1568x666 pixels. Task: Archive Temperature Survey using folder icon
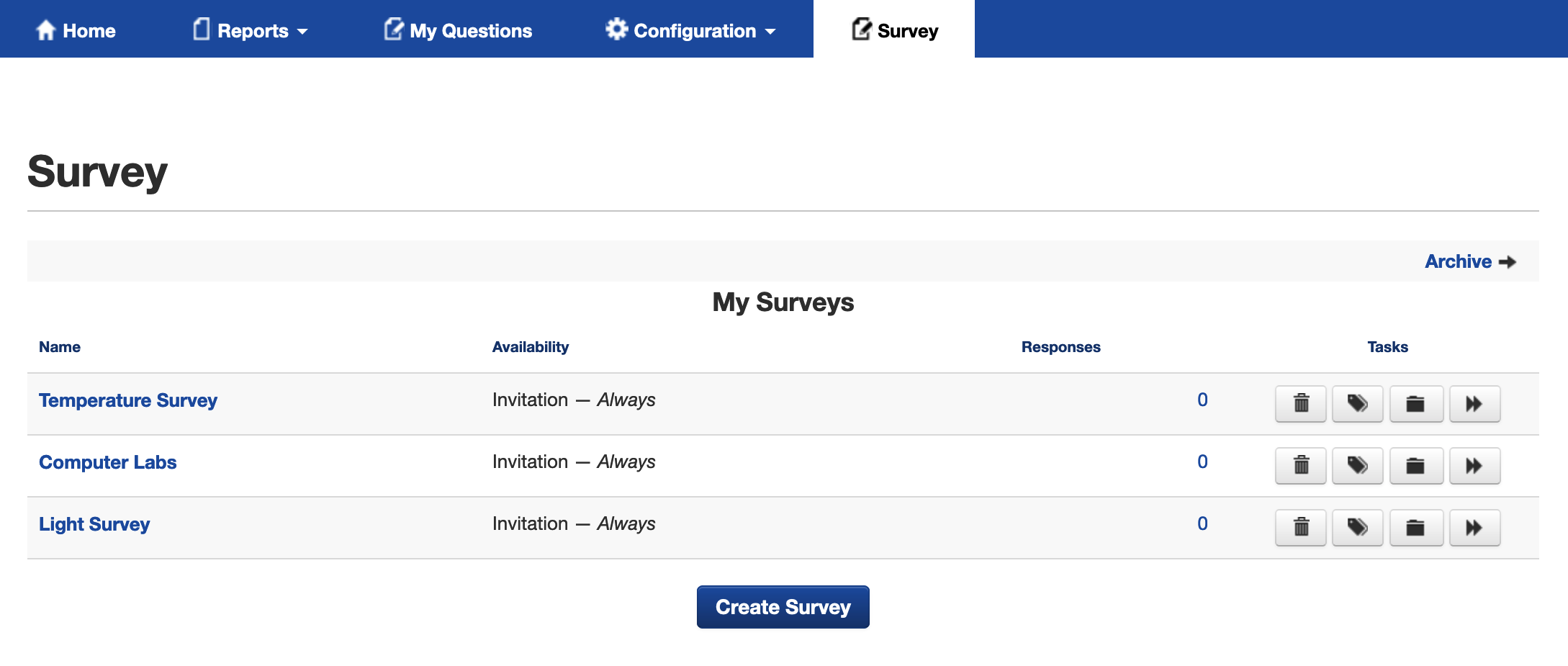click(x=1415, y=403)
